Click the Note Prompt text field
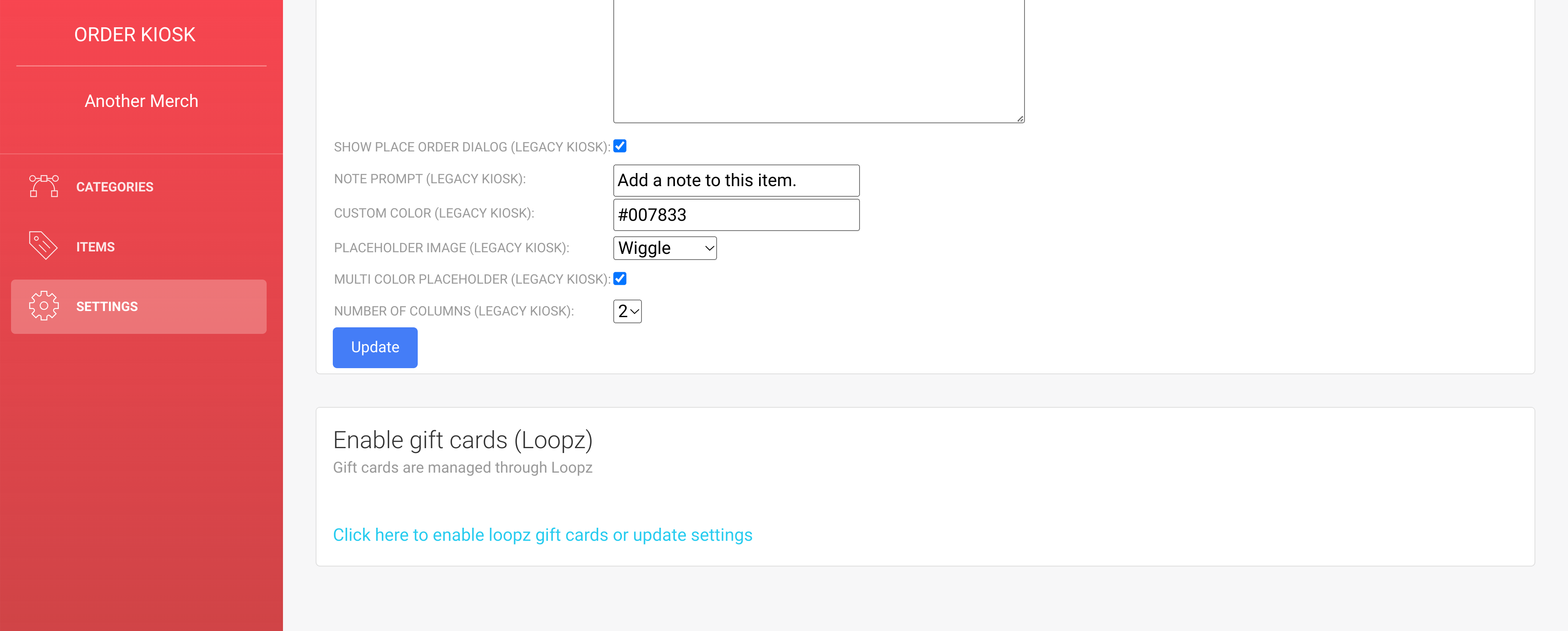Viewport: 1568px width, 631px height. [x=737, y=181]
